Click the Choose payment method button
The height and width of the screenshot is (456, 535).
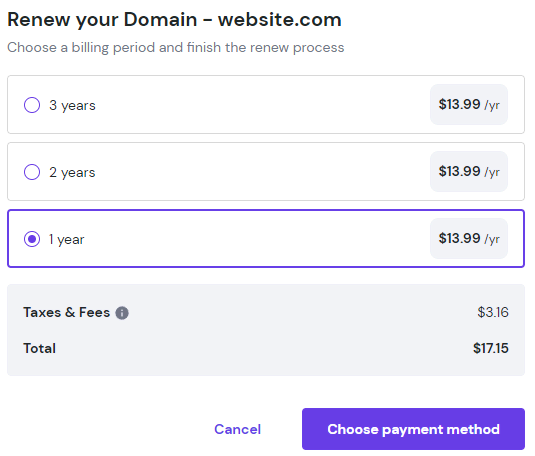click(x=413, y=429)
